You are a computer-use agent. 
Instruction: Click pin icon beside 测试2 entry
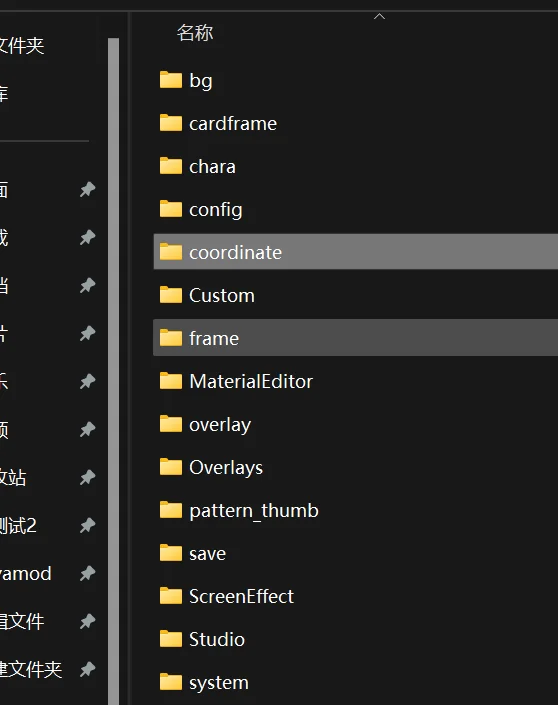pos(88,525)
